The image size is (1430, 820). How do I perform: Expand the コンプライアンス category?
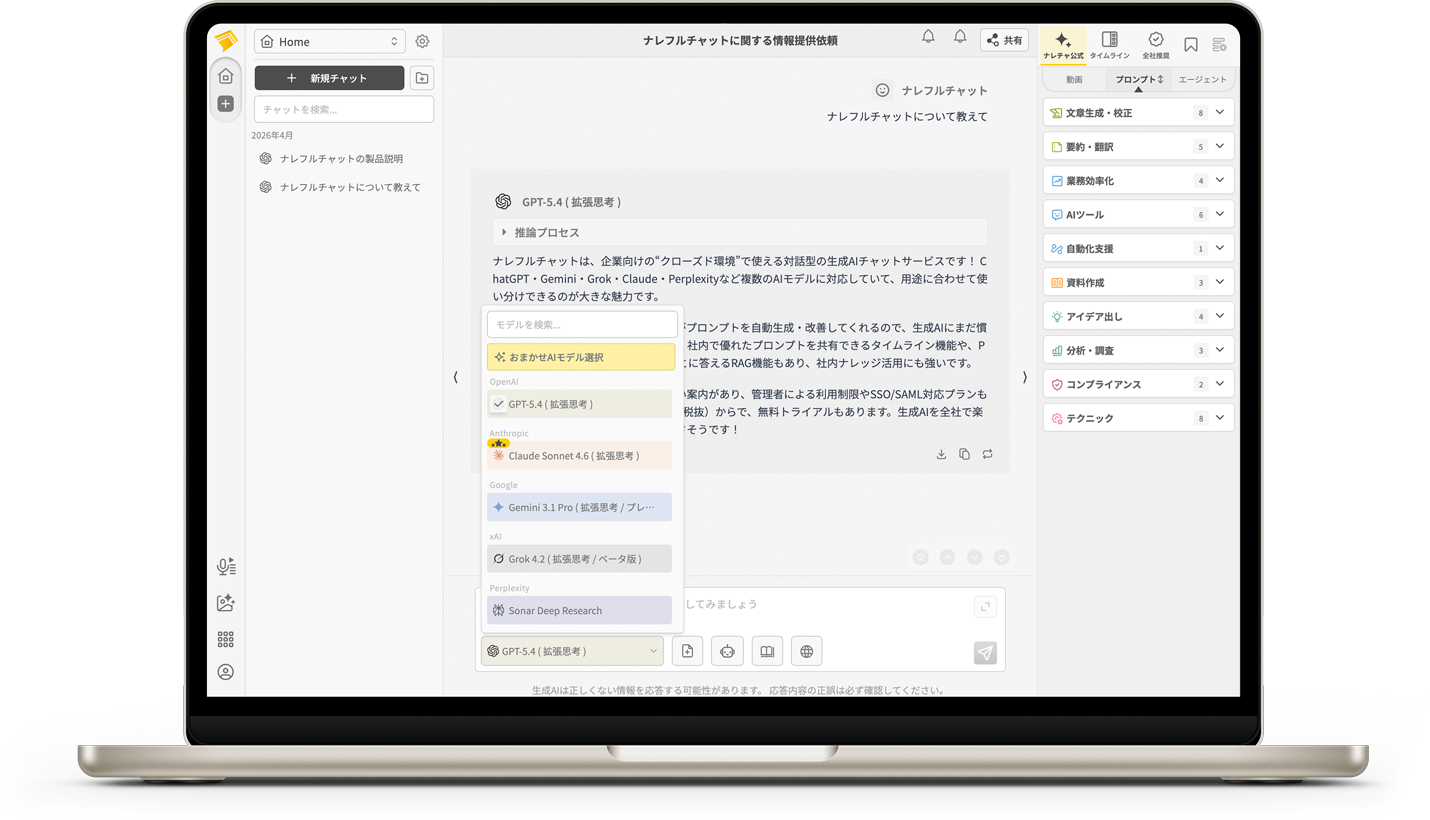tap(1138, 384)
